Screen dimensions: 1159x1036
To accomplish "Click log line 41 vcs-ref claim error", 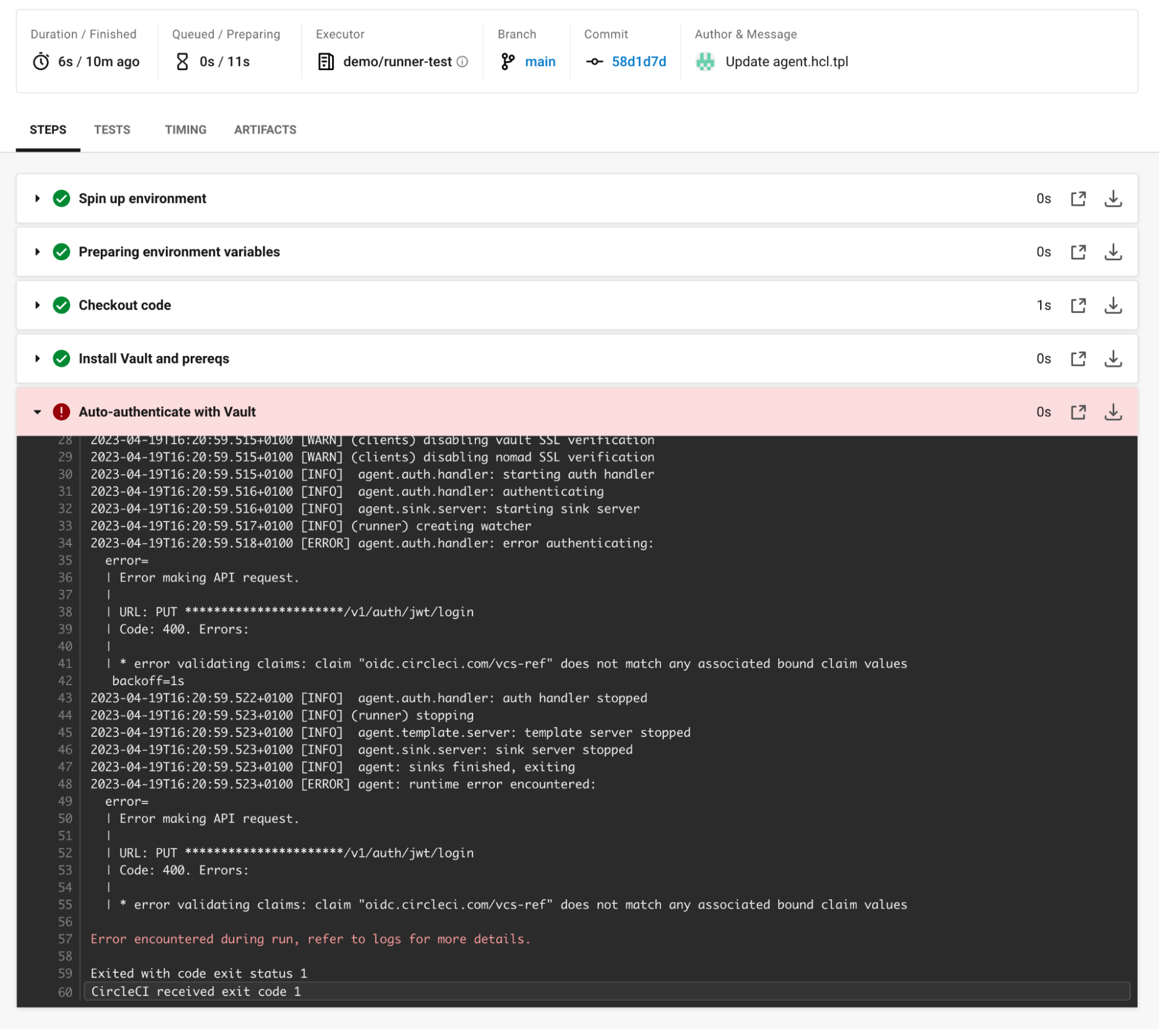I will pyautogui.click(x=507, y=664).
